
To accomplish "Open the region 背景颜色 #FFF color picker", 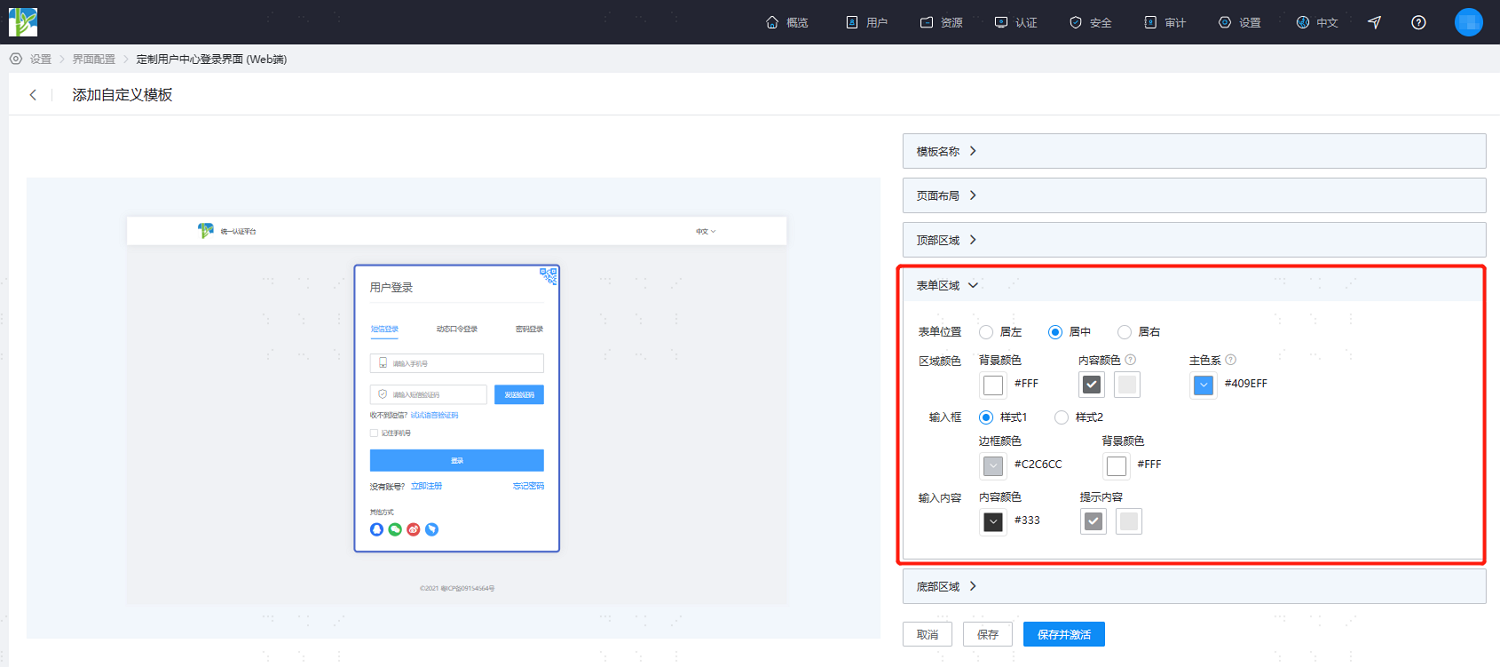I will 993,385.
